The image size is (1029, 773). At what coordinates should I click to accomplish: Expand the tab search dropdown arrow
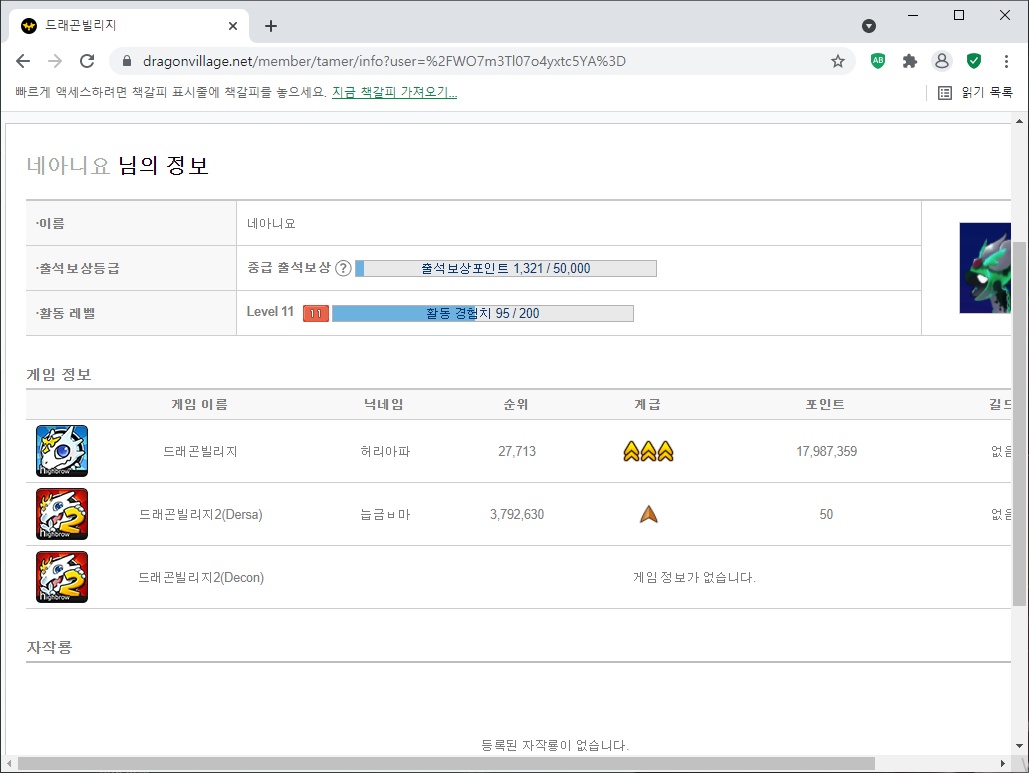tap(868, 26)
